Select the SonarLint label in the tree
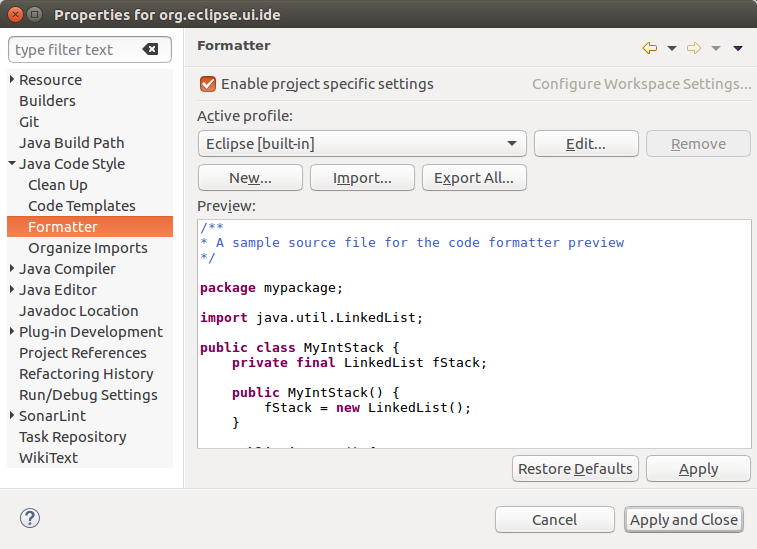The image size is (757, 549). pos(52,416)
